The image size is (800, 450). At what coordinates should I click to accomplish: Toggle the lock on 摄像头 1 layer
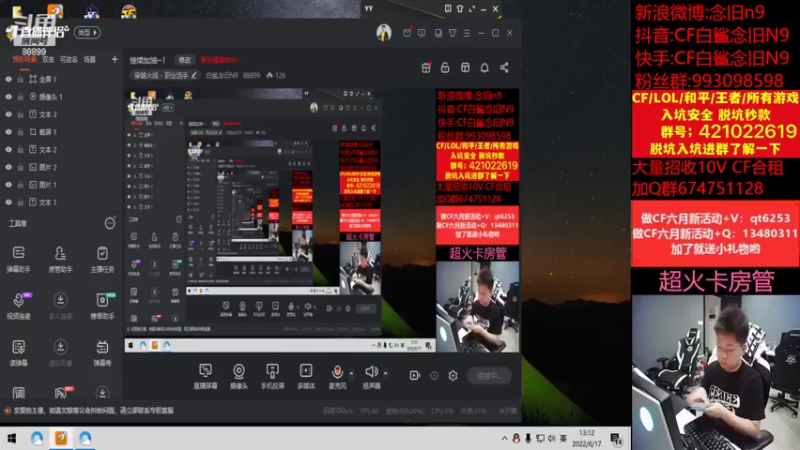20,97
